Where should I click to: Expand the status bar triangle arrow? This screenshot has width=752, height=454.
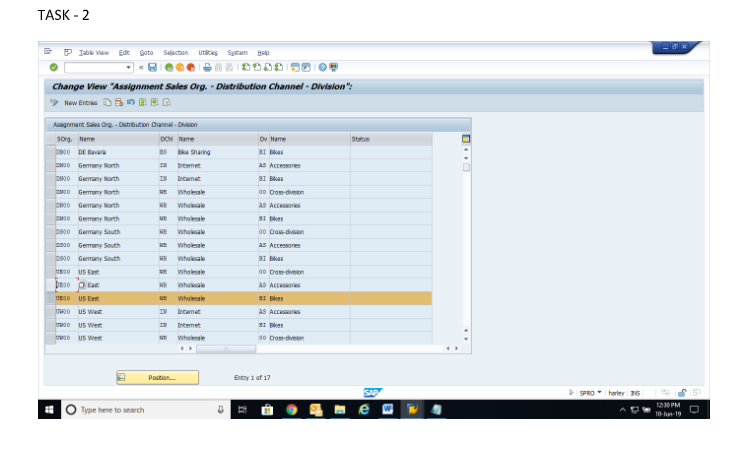571,393
